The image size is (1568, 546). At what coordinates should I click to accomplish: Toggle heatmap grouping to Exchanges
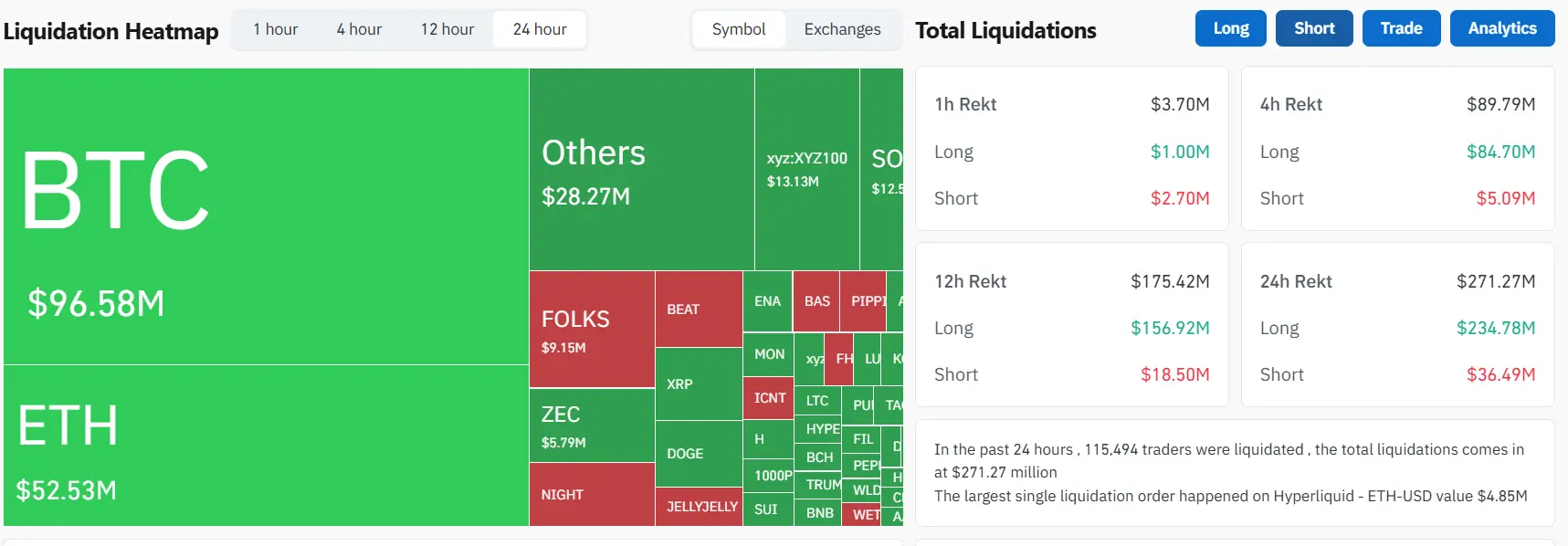tap(842, 29)
